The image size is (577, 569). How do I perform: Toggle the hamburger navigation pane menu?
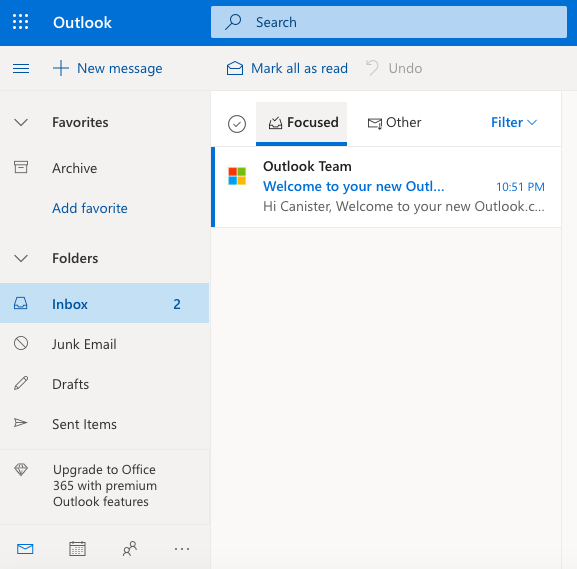click(x=21, y=68)
